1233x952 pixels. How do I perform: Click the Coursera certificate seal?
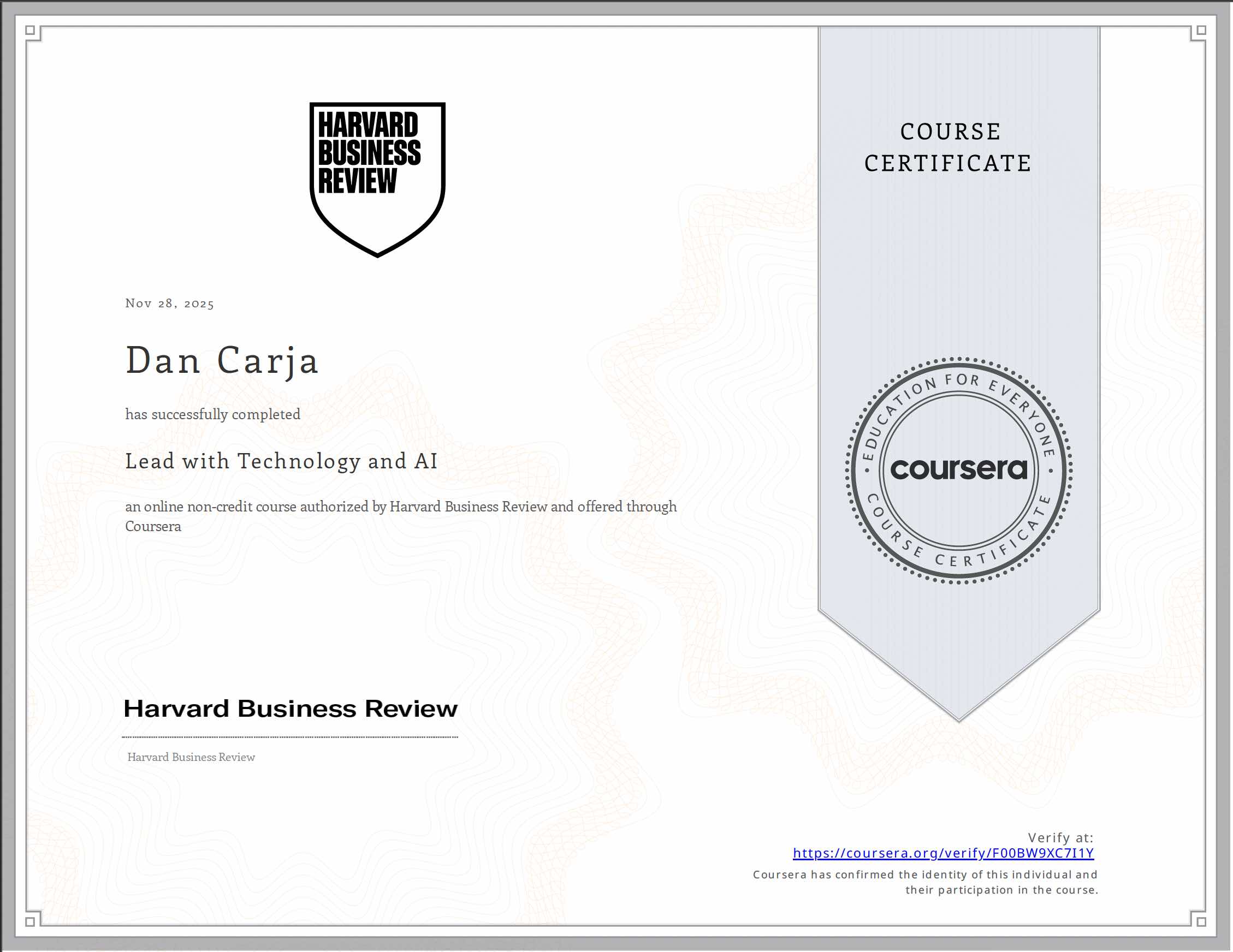[x=959, y=470]
